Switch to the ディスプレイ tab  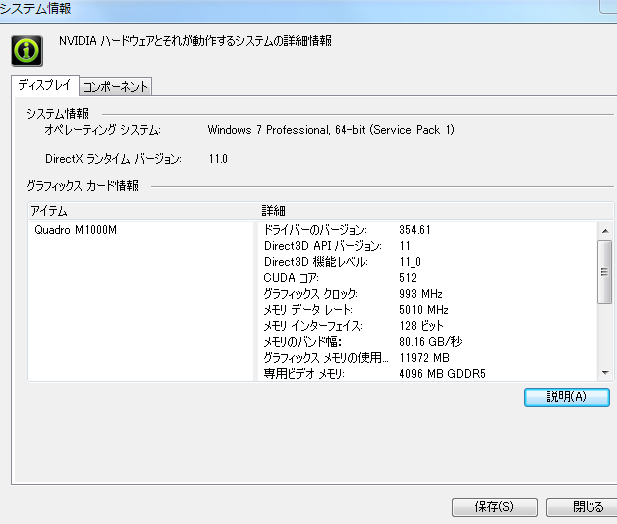point(45,85)
